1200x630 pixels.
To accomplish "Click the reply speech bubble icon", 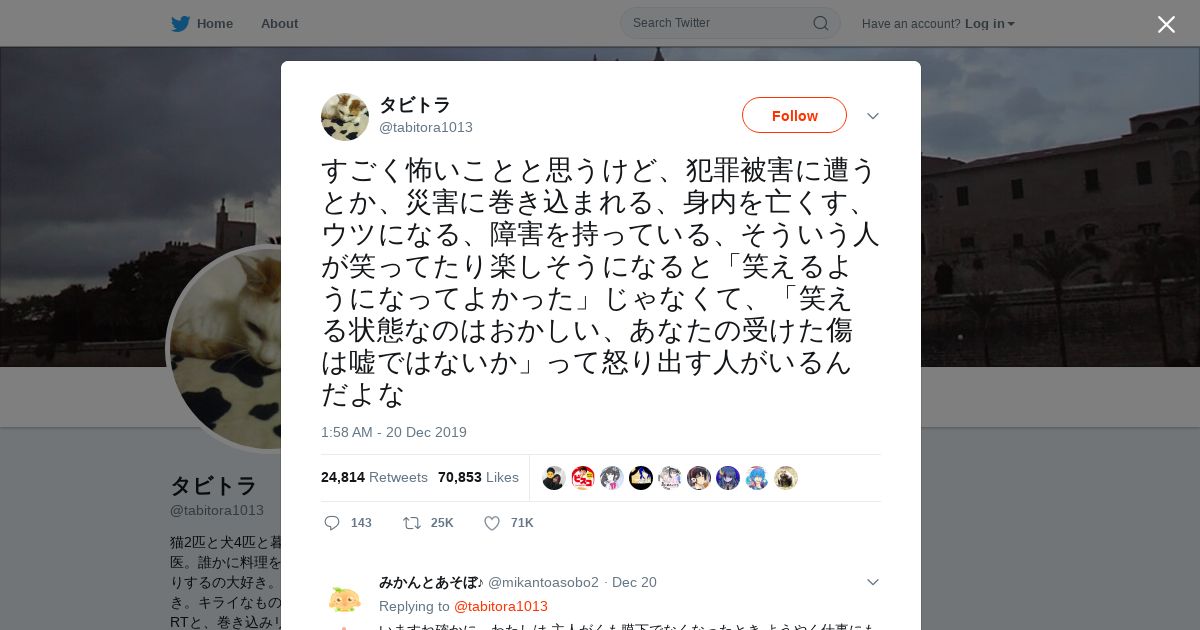I will [x=332, y=523].
